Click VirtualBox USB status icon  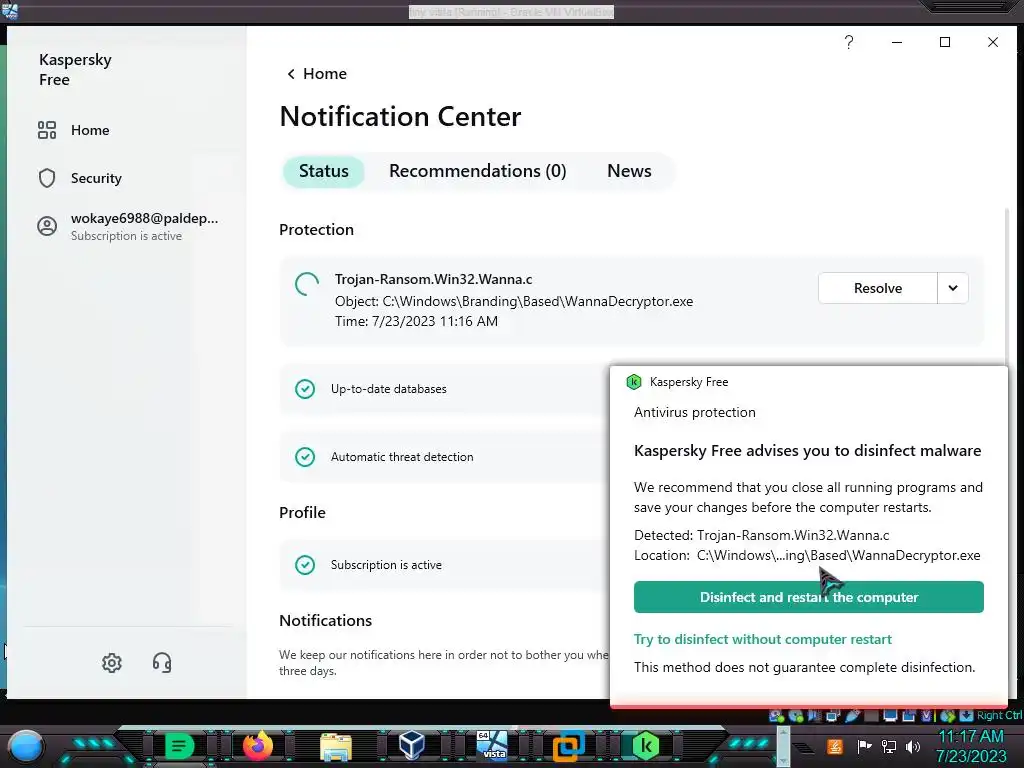click(853, 716)
